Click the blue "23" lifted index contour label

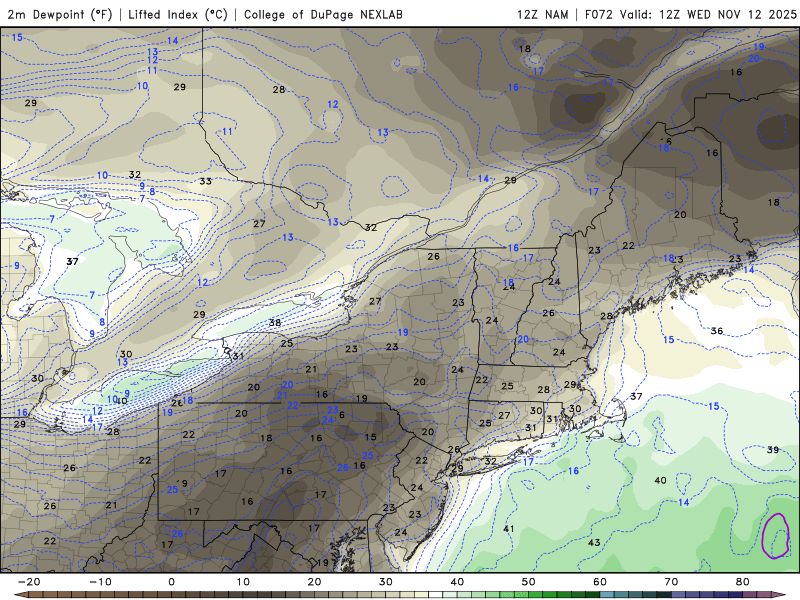coord(333,410)
